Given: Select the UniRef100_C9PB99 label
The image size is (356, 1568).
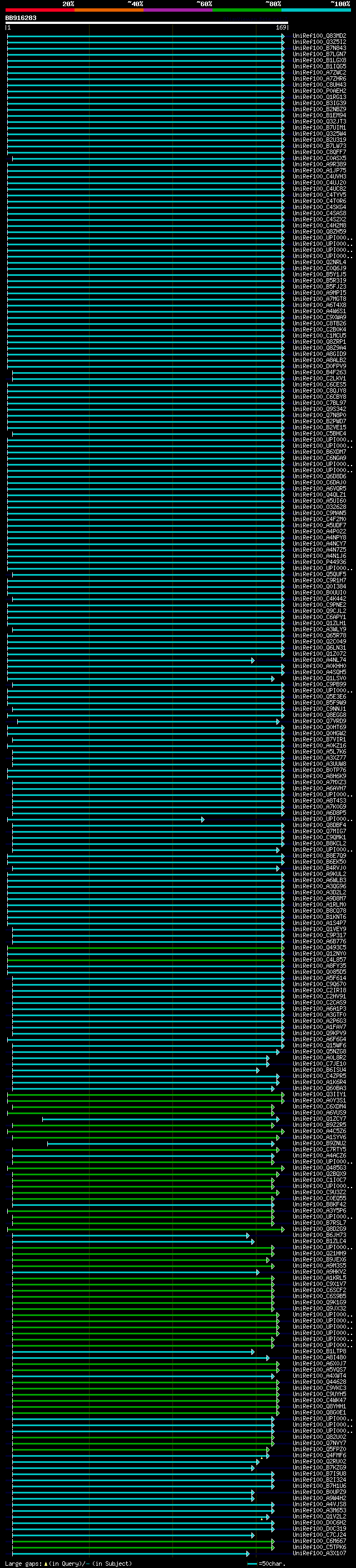Looking at the screenshot, I should click(319, 684).
